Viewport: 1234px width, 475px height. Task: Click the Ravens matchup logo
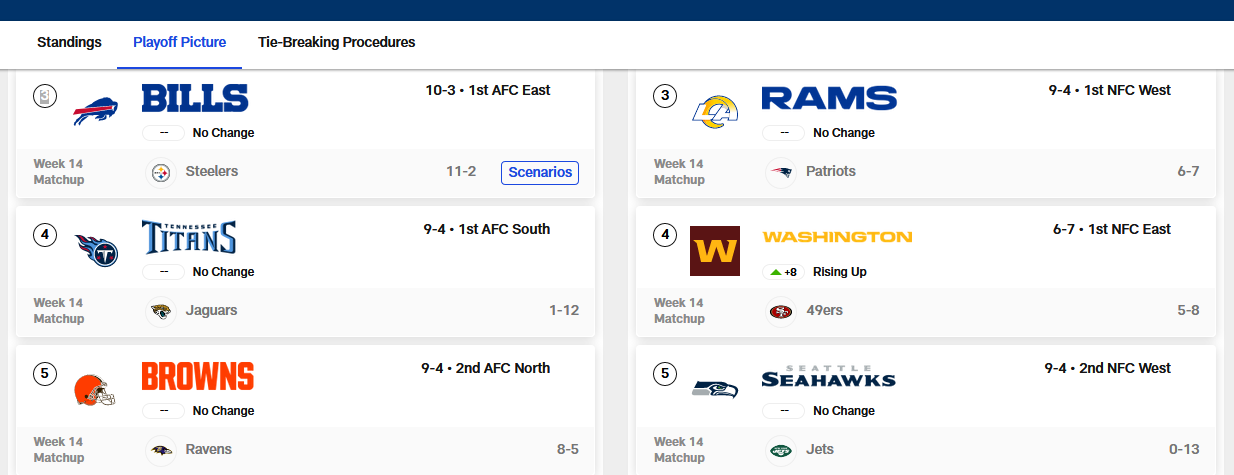click(160, 451)
